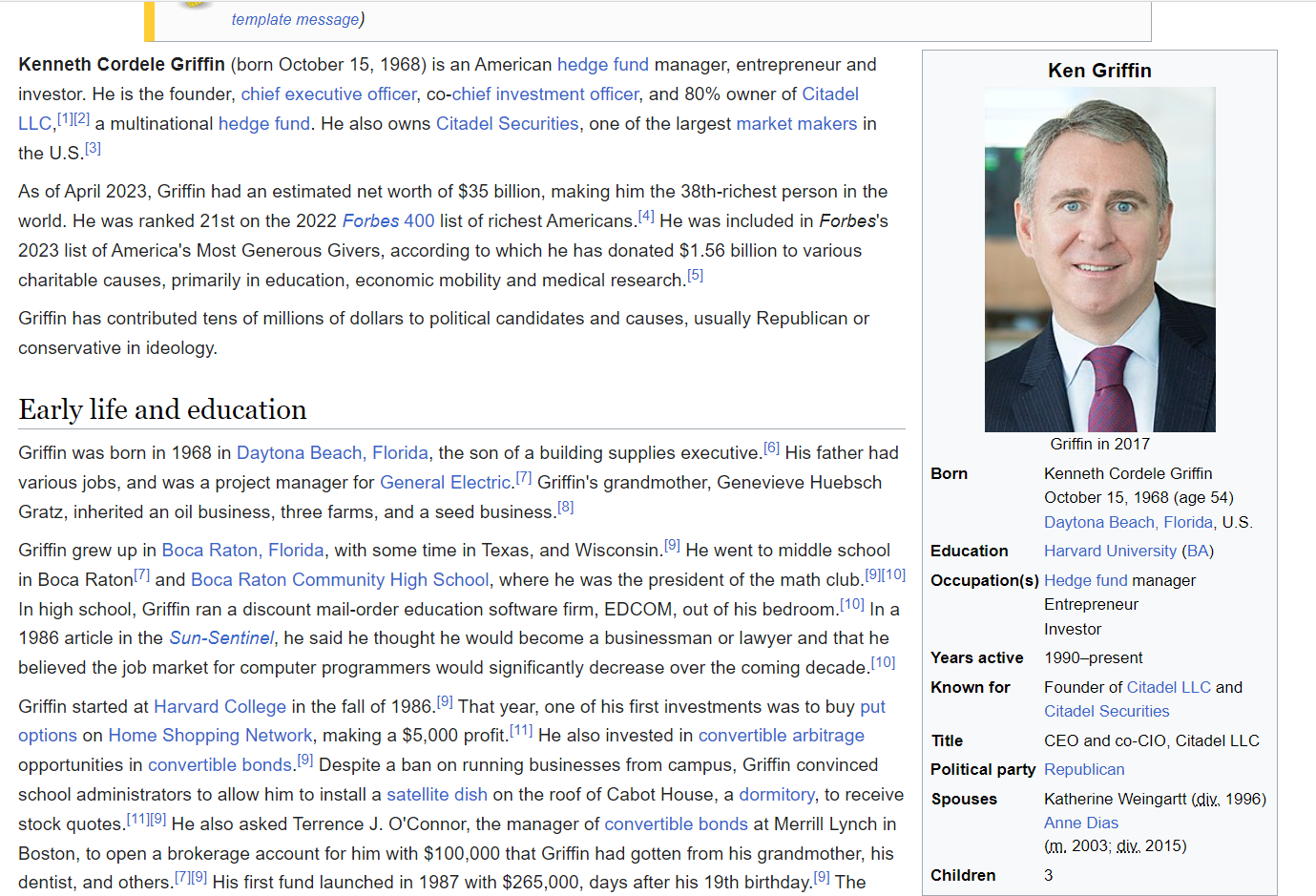Open 'Citadel LLC' link in intro paragraph
Image resolution: width=1316 pixels, height=896 pixels.
[829, 94]
